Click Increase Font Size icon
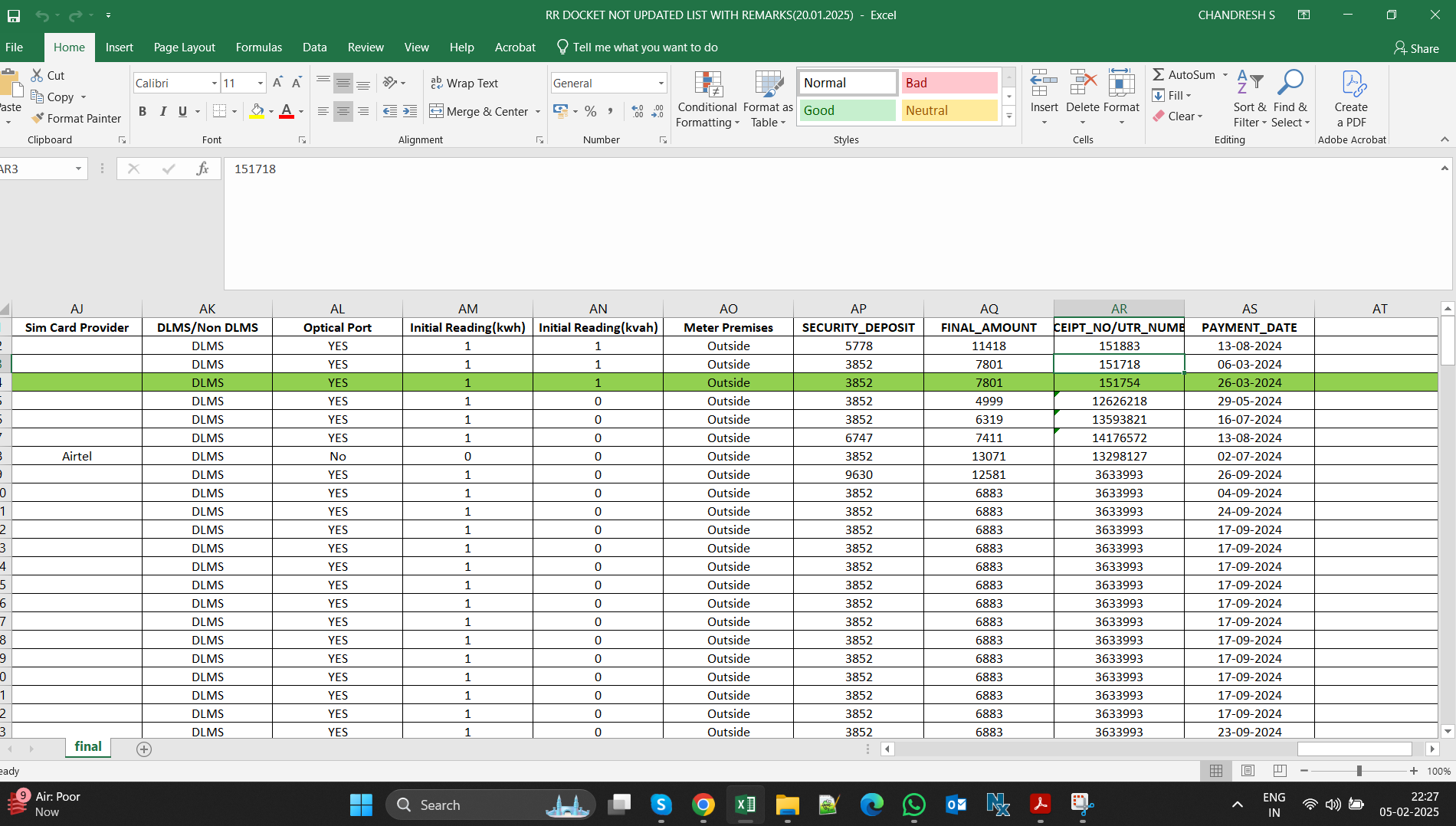The height and width of the screenshot is (826, 1456). [277, 83]
